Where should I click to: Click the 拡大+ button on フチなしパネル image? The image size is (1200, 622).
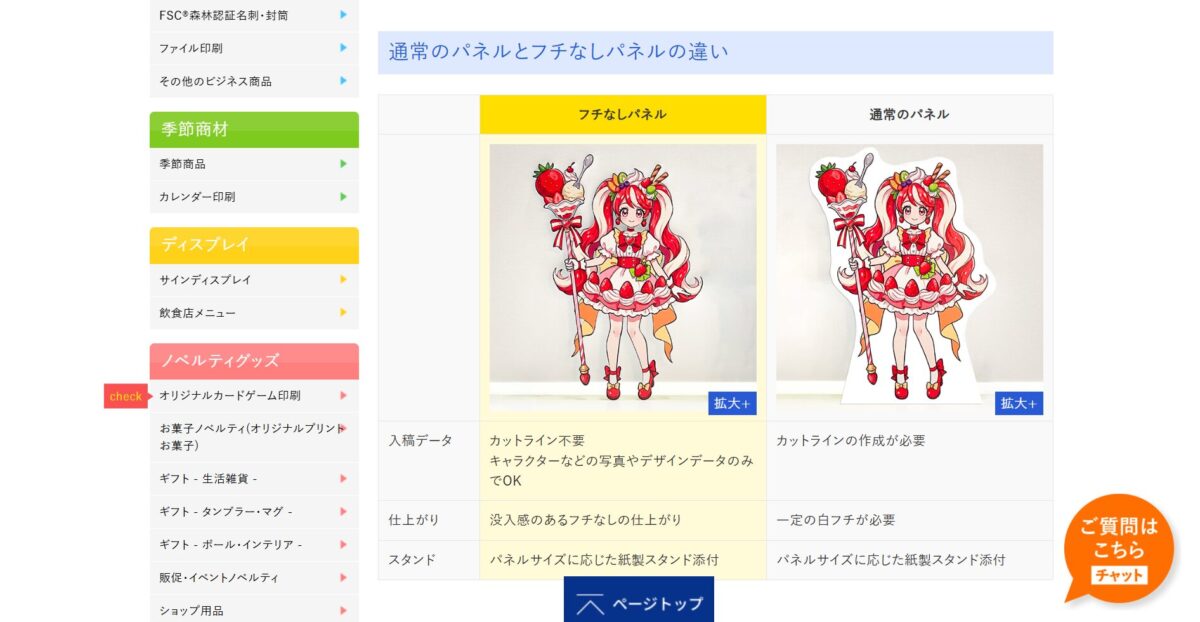pyautogui.click(x=732, y=403)
